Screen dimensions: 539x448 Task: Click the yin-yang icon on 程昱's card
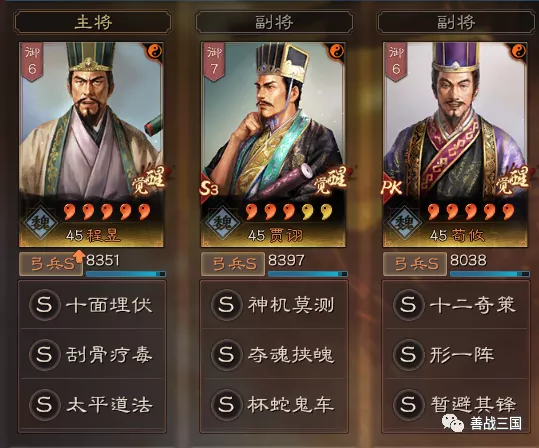(154, 52)
